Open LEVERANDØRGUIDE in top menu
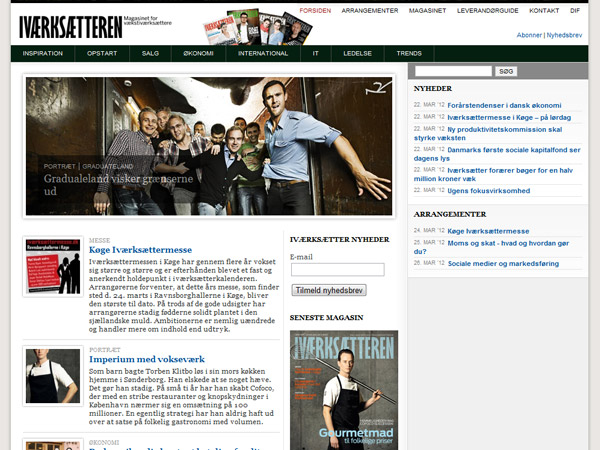The image size is (600, 450). (488, 11)
